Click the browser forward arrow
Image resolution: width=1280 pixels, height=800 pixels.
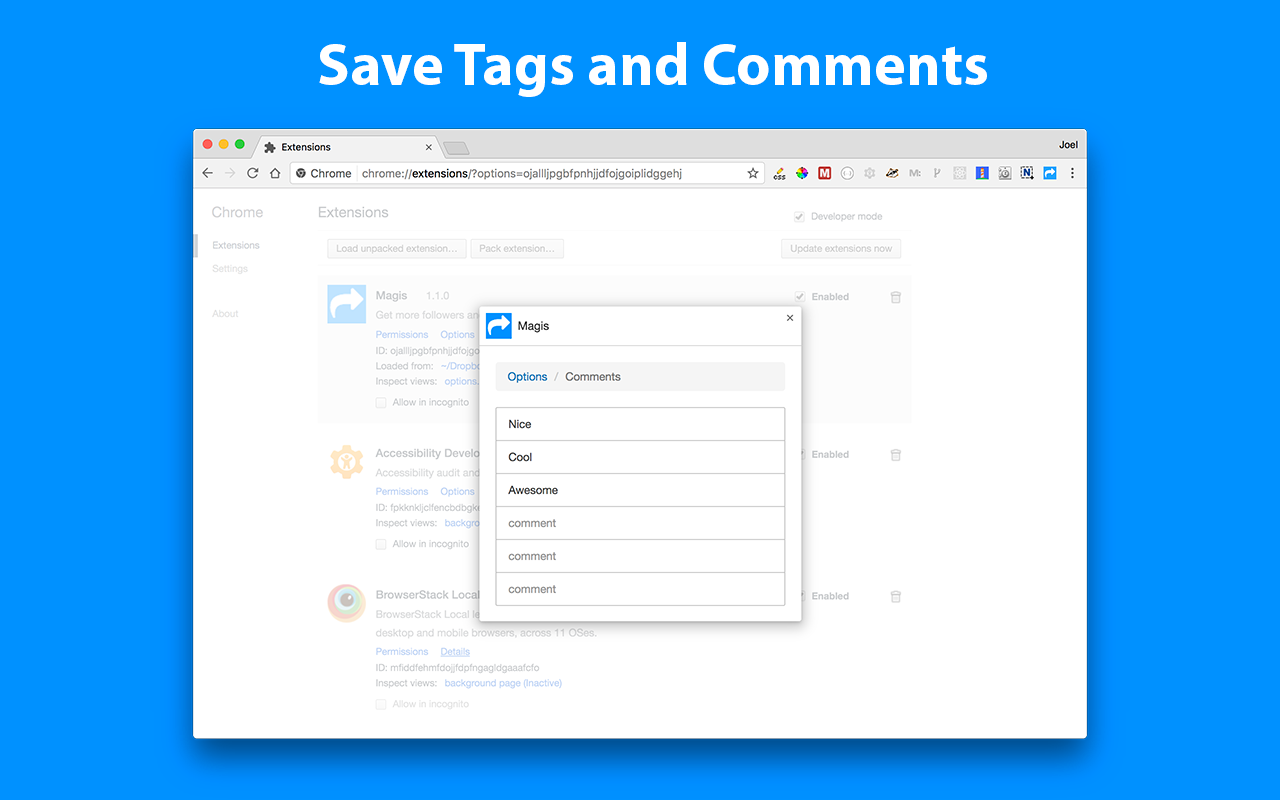[230, 173]
